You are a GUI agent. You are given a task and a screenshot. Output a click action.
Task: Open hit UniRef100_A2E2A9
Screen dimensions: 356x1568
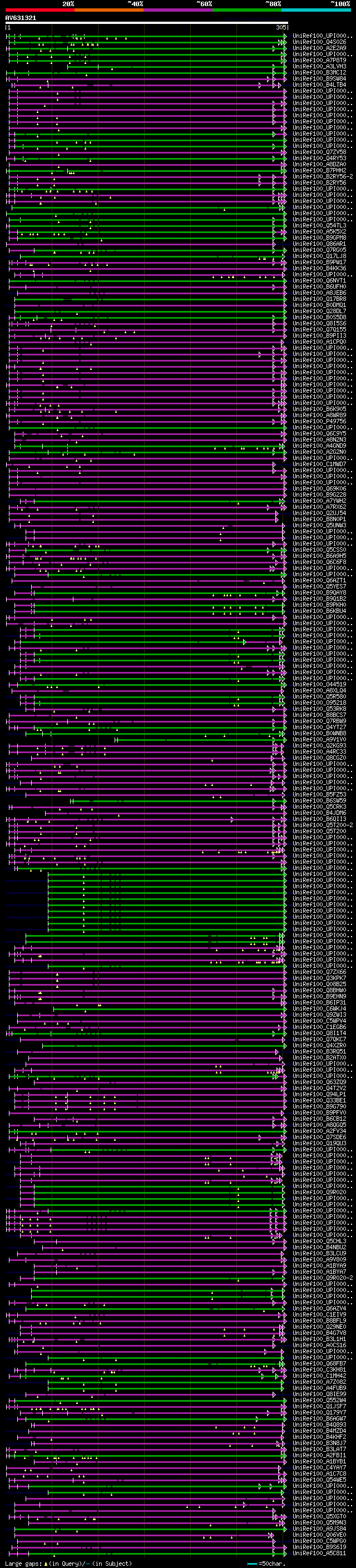[x=319, y=48]
